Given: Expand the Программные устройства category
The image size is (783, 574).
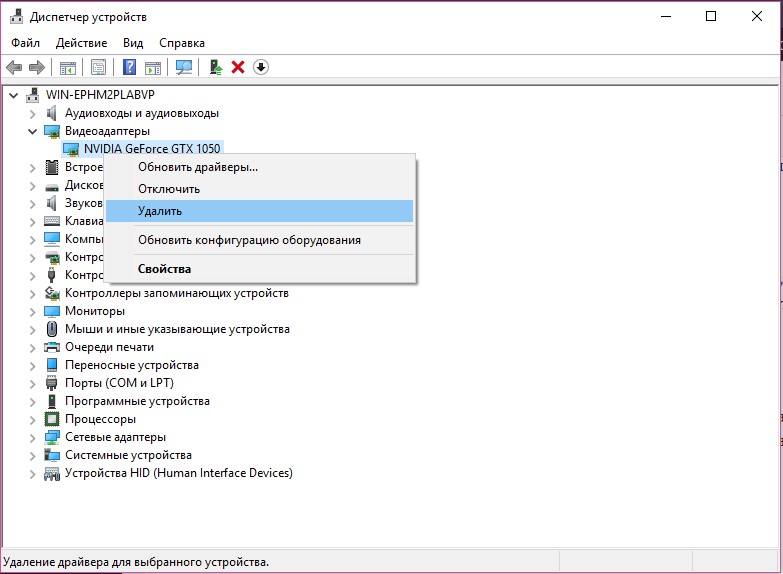Looking at the screenshot, I should point(32,402).
